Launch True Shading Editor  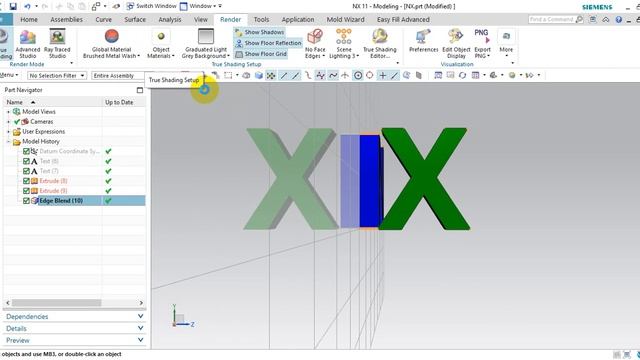pos(380,44)
